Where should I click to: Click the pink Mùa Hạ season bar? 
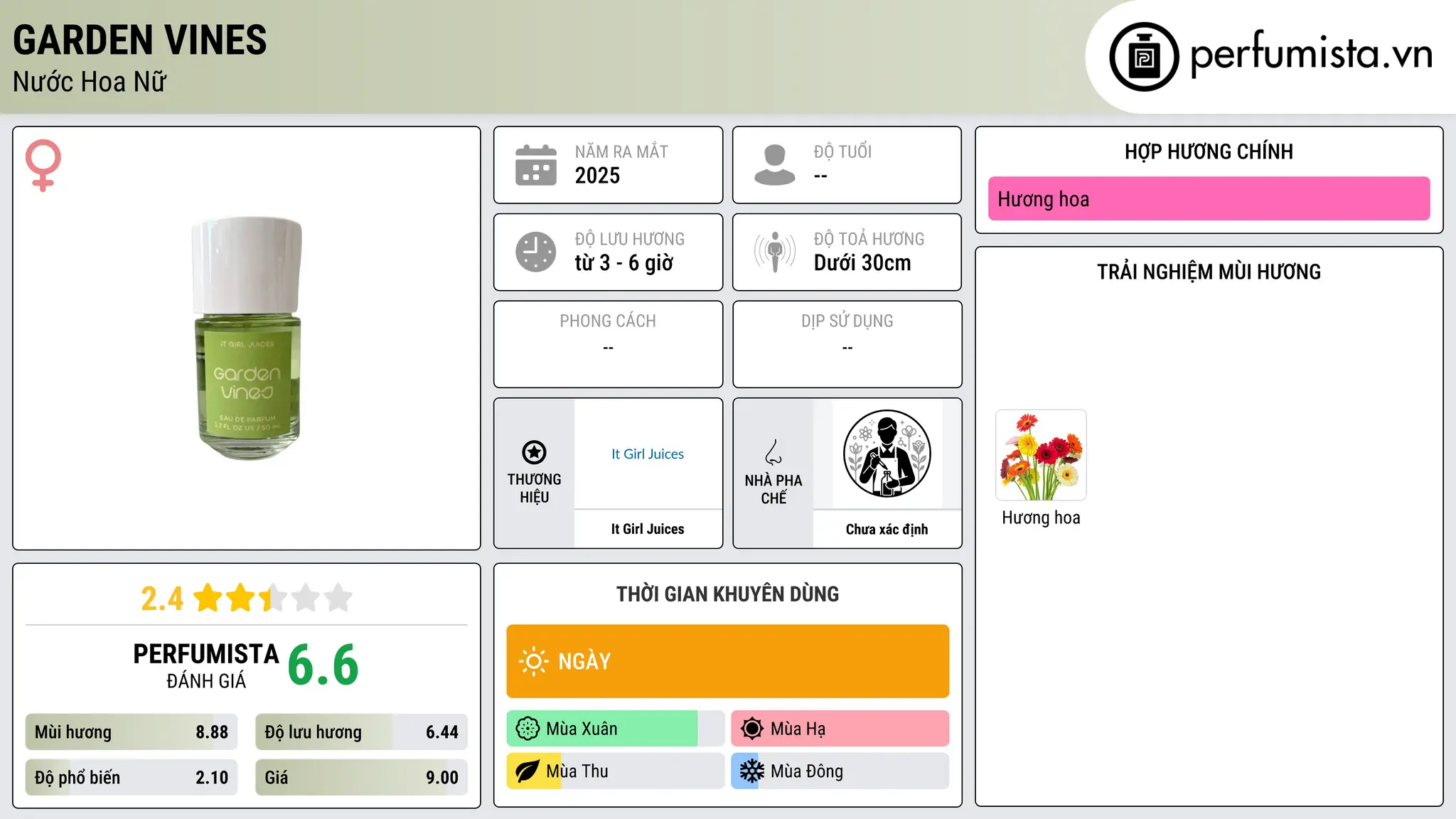click(840, 729)
